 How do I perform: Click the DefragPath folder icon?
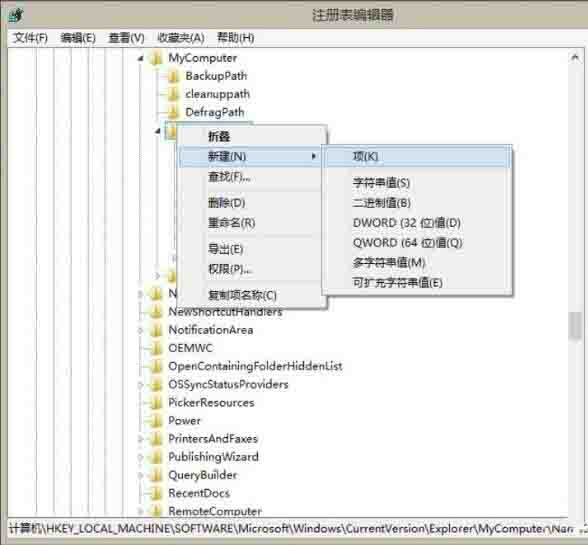click(x=173, y=113)
